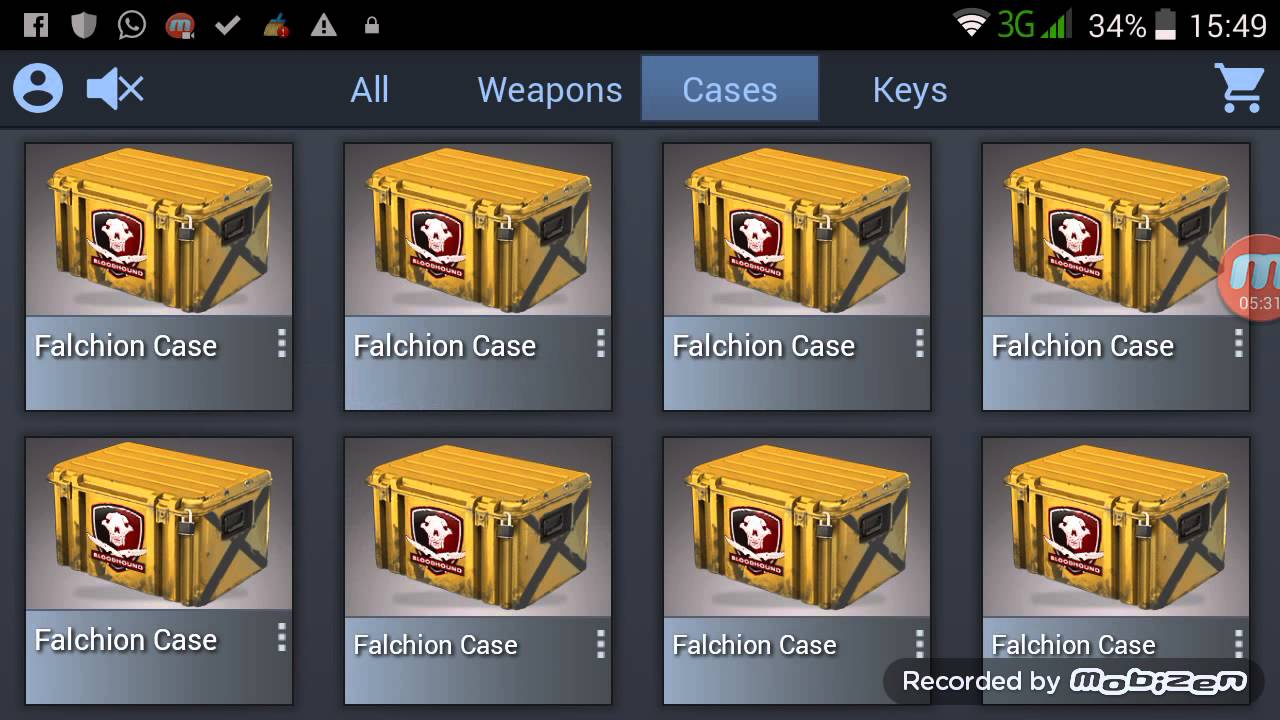Tap the warning triangle status bar icon
Viewport: 1280px width, 720px height.
coord(323,26)
